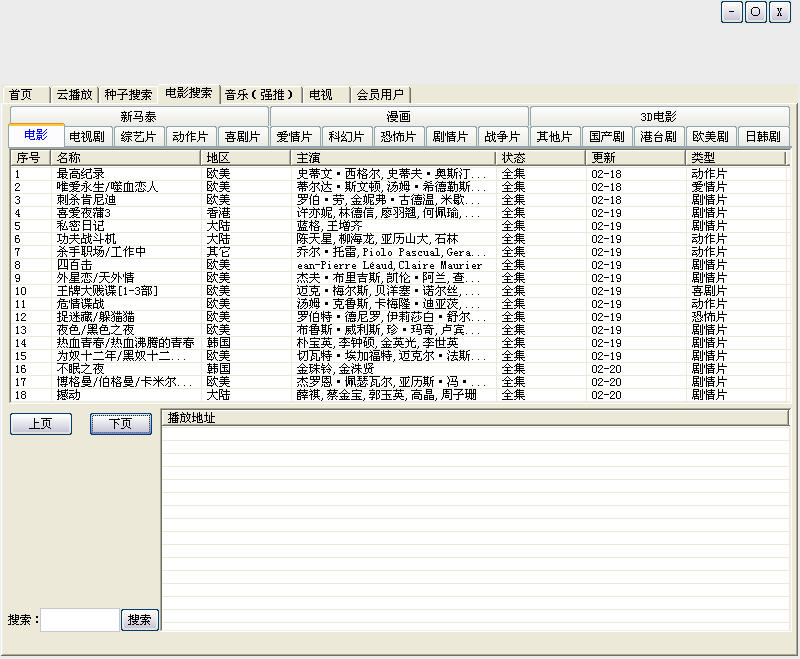The width and height of the screenshot is (800, 659).
Task: Select the 电影 category tab
Action: click(x=36, y=135)
